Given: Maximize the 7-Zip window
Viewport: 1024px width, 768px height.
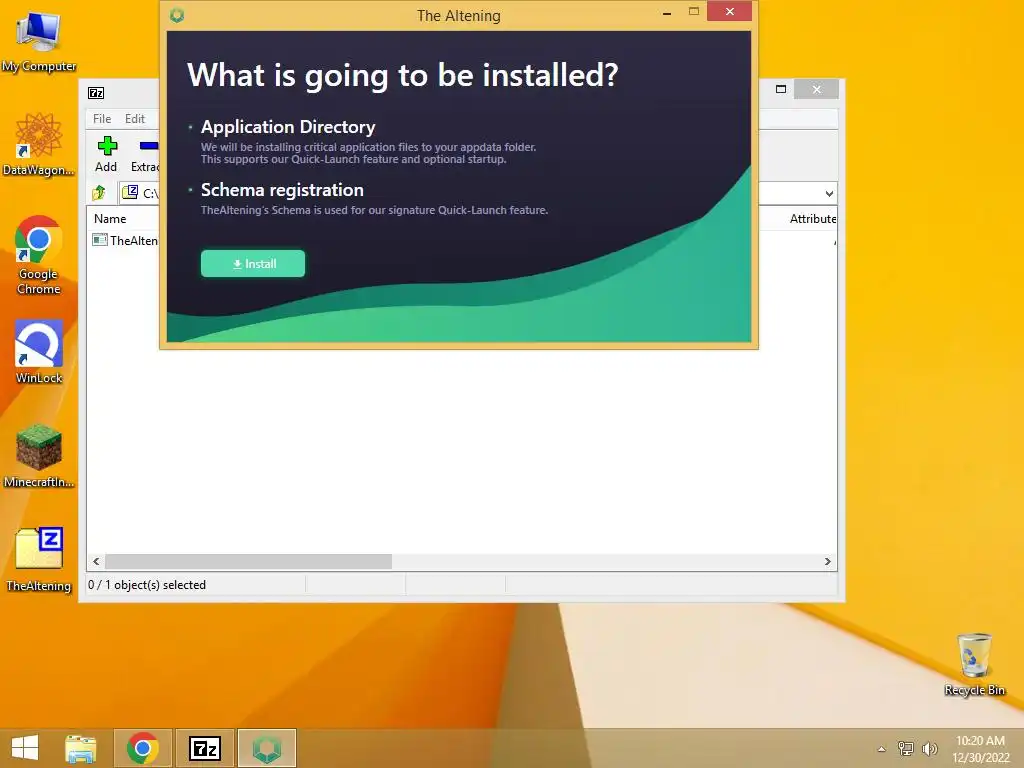Looking at the screenshot, I should tap(781, 89).
